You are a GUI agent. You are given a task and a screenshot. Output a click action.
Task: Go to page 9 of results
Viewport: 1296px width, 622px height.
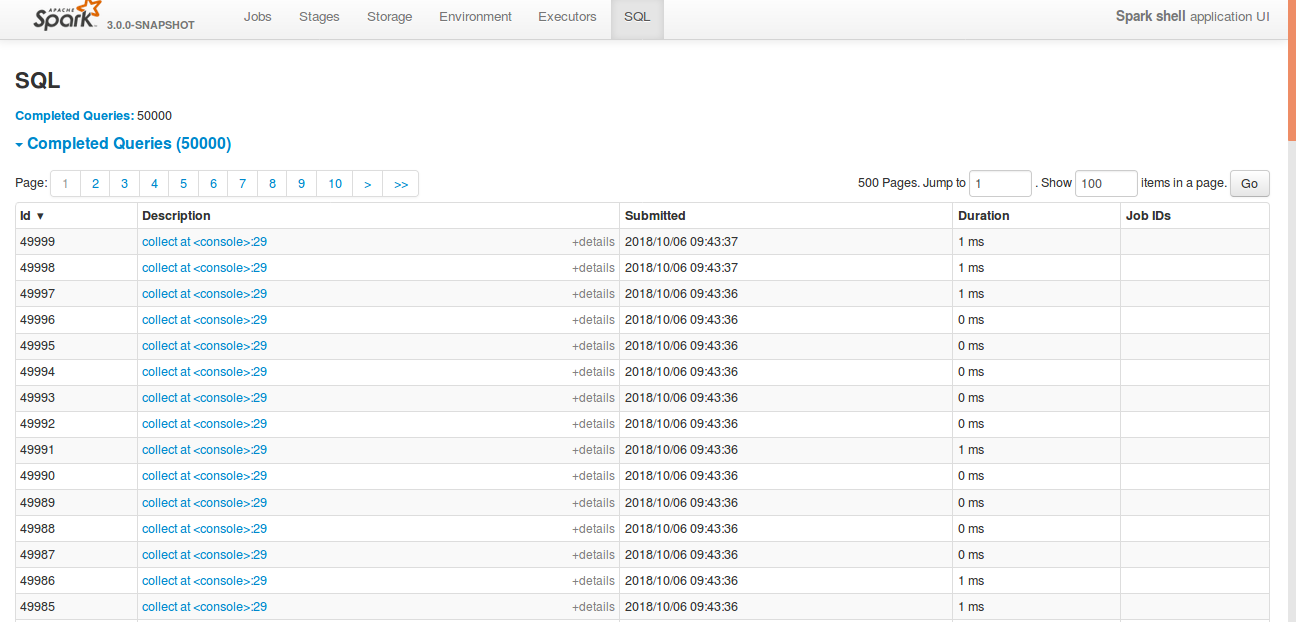point(301,184)
